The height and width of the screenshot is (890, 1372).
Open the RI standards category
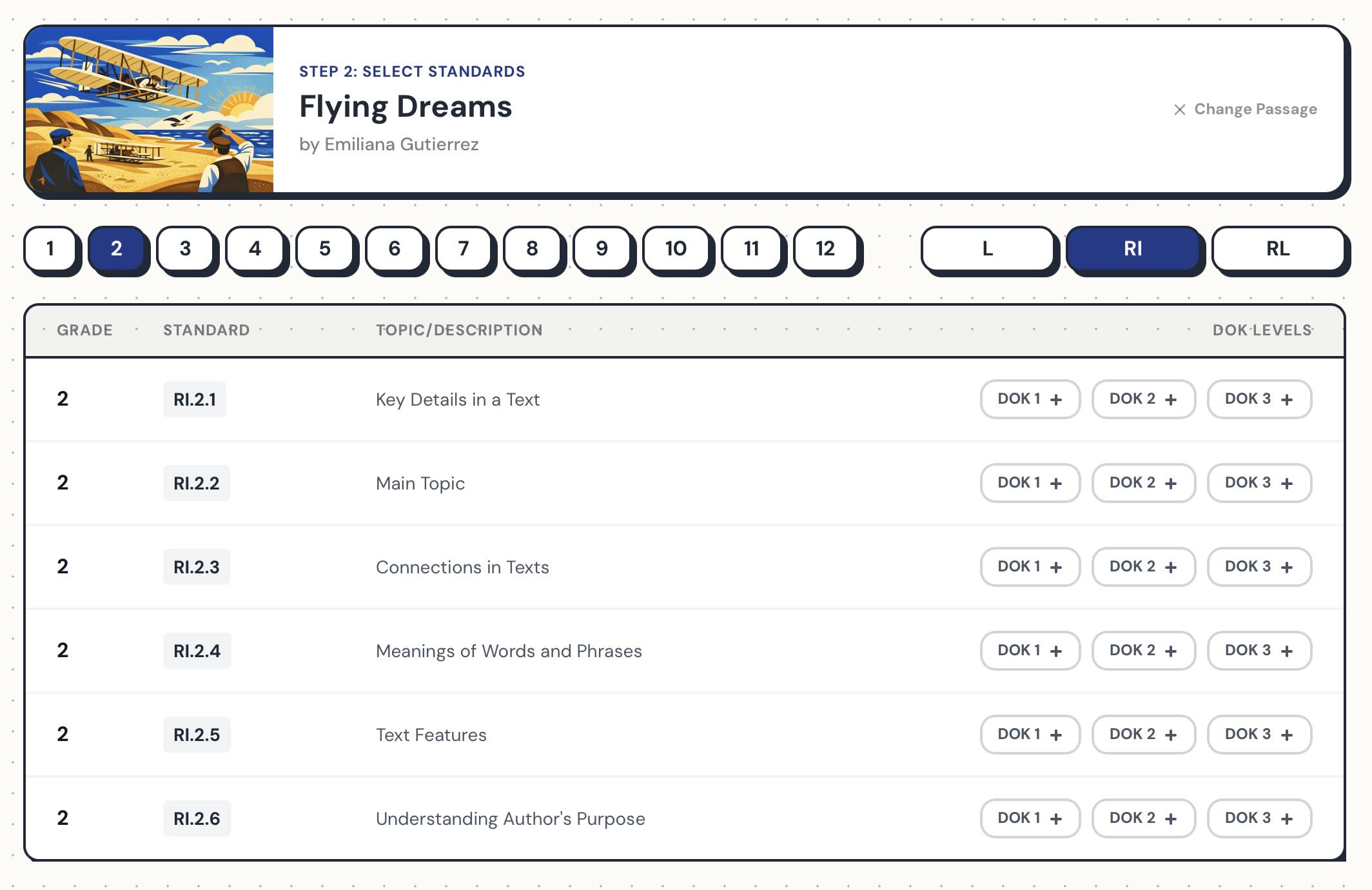[x=1134, y=249]
